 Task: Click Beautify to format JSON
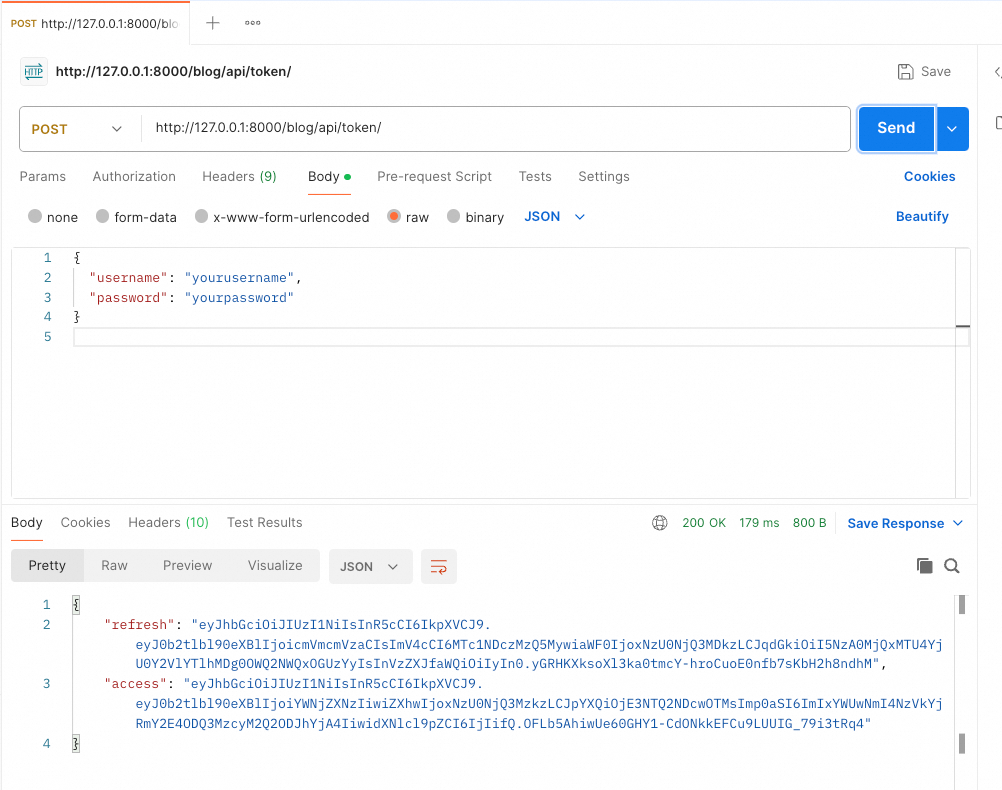[x=922, y=217]
